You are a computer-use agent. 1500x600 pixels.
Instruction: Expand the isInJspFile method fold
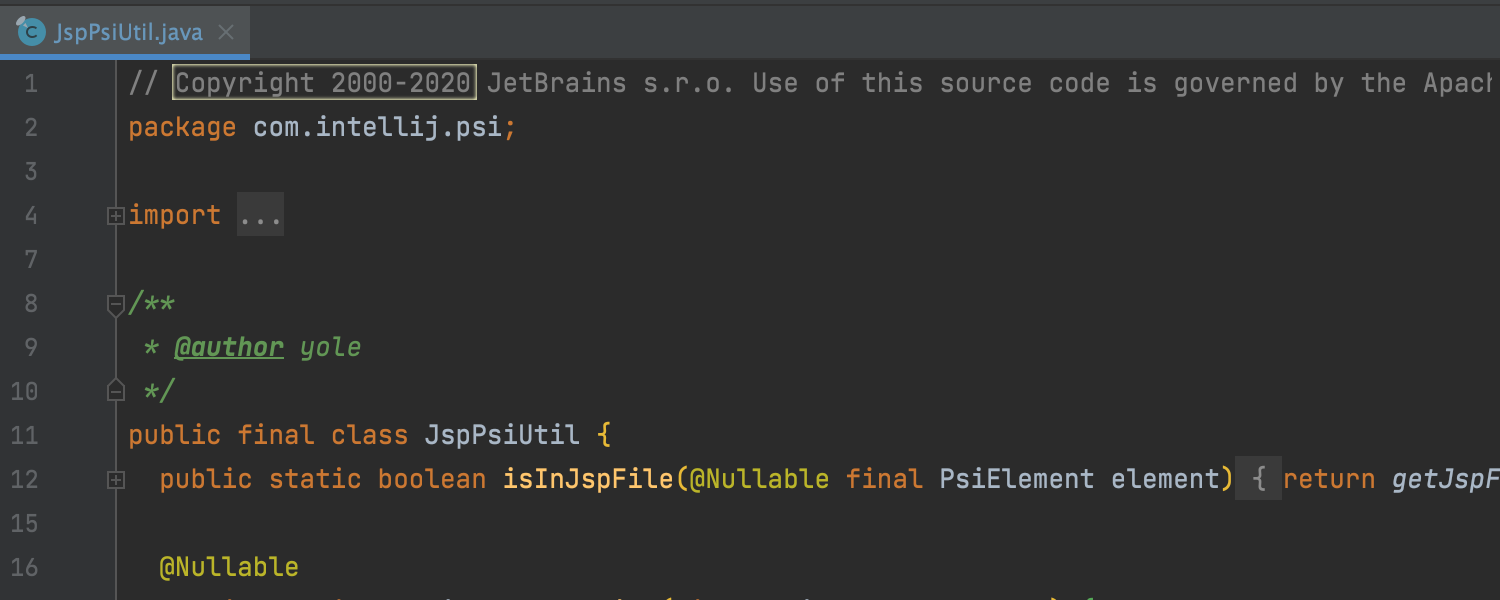click(116, 480)
